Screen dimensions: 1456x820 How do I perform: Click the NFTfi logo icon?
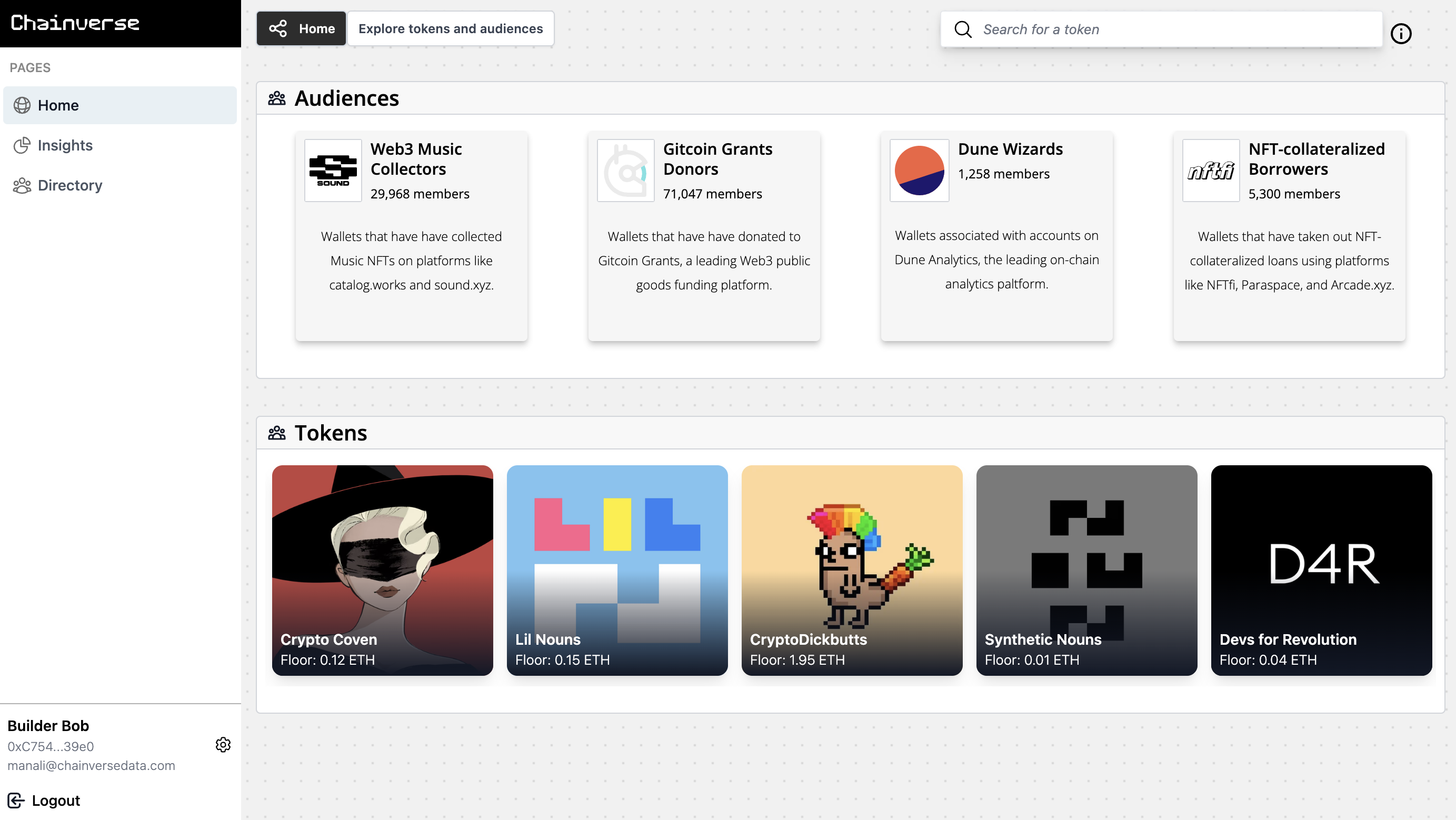pyautogui.click(x=1211, y=170)
